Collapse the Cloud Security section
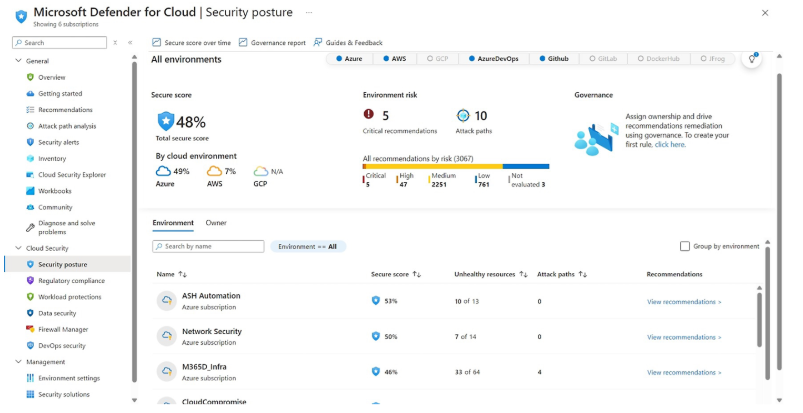803x413 pixels. [x=19, y=248]
